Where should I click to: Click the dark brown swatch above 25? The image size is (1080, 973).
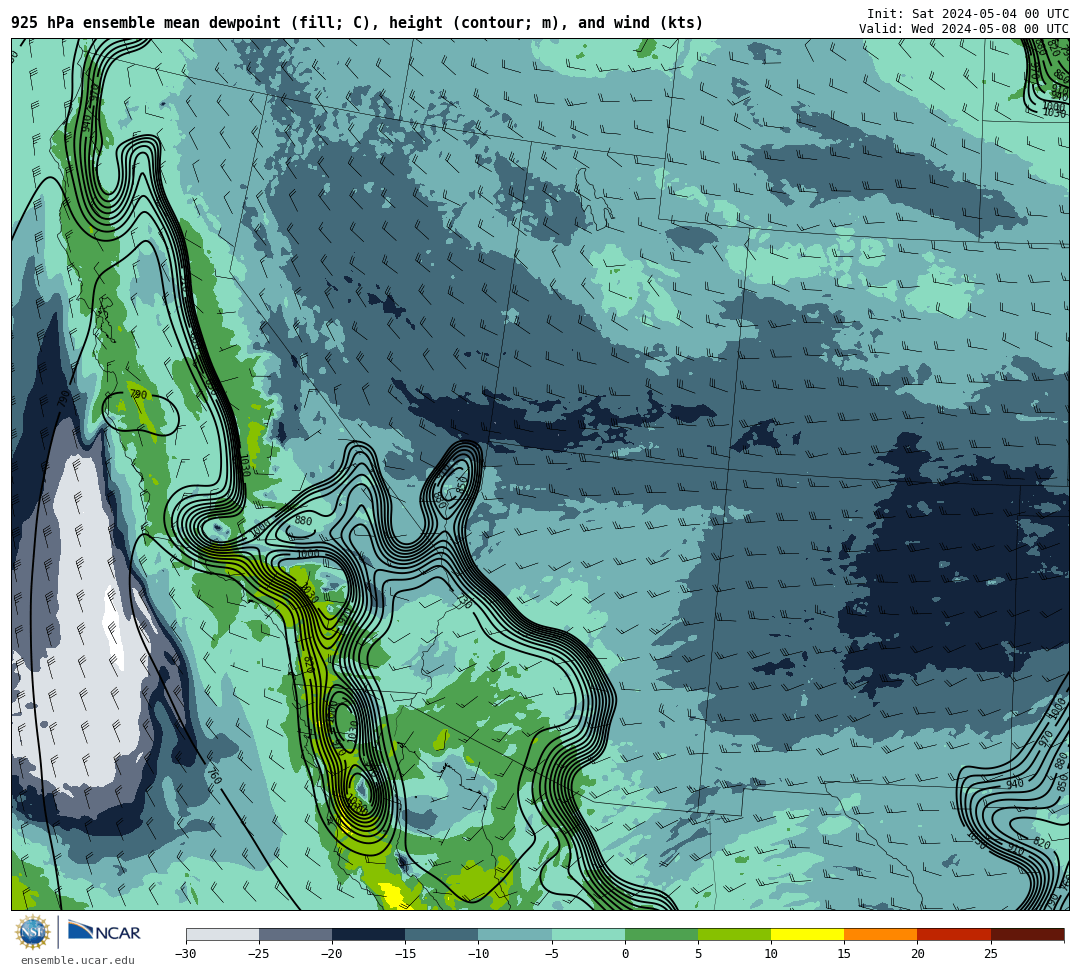coord(1027,934)
